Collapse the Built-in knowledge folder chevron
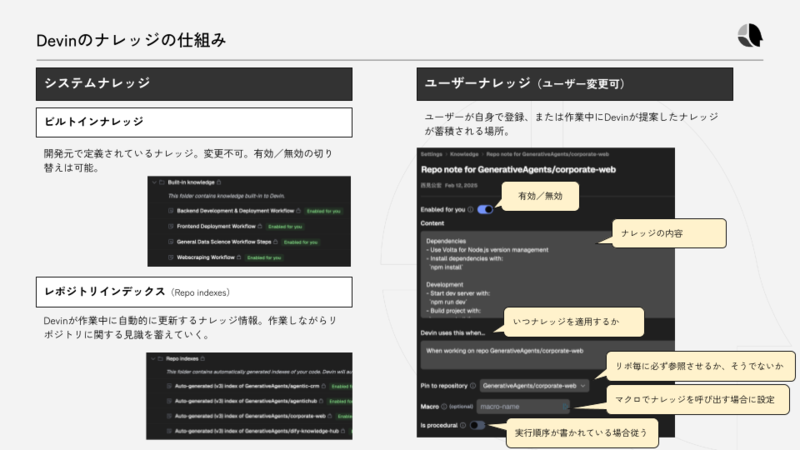This screenshot has height=450, width=800. point(154,182)
